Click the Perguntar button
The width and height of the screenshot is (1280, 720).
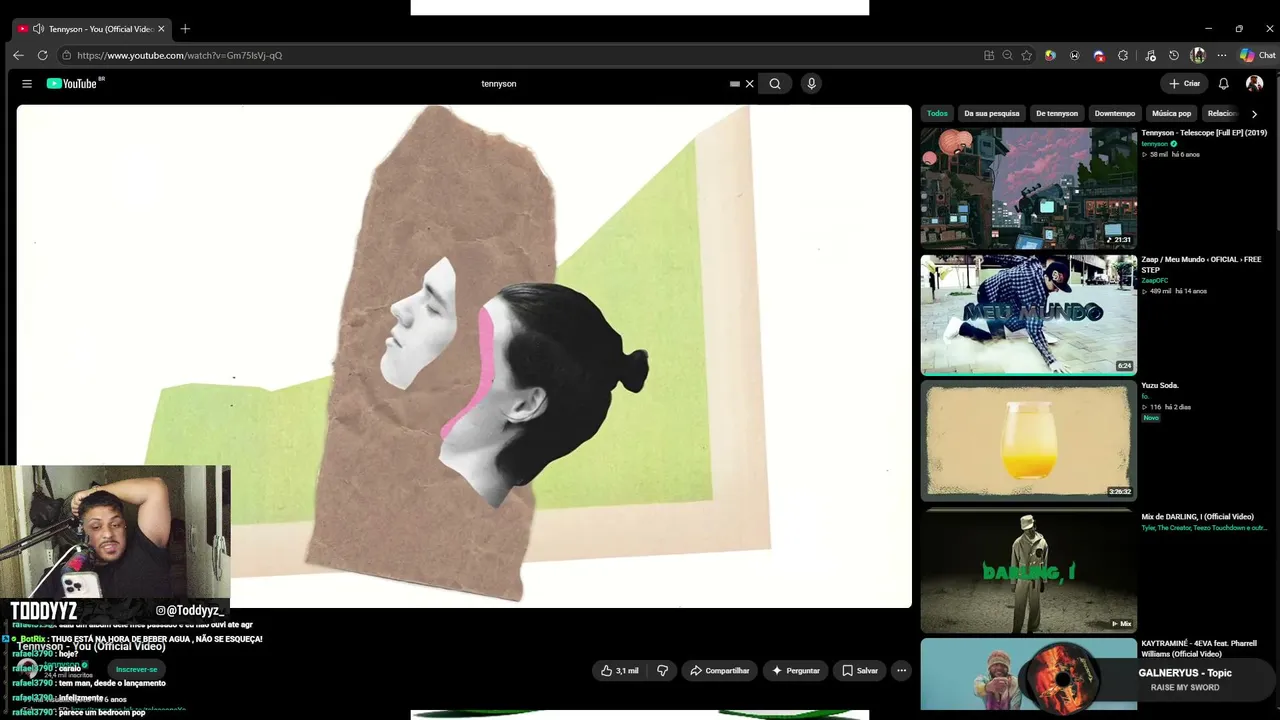[x=795, y=671]
